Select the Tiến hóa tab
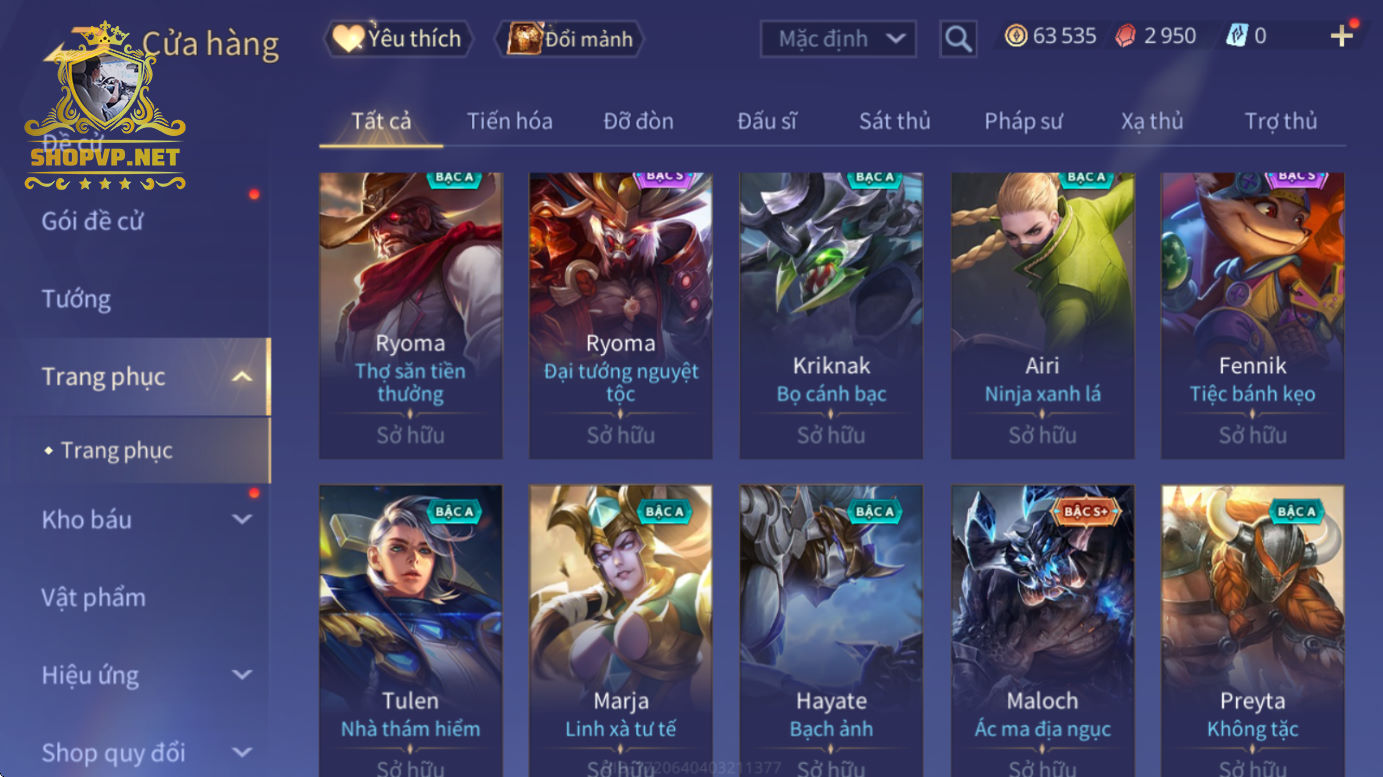 point(509,121)
